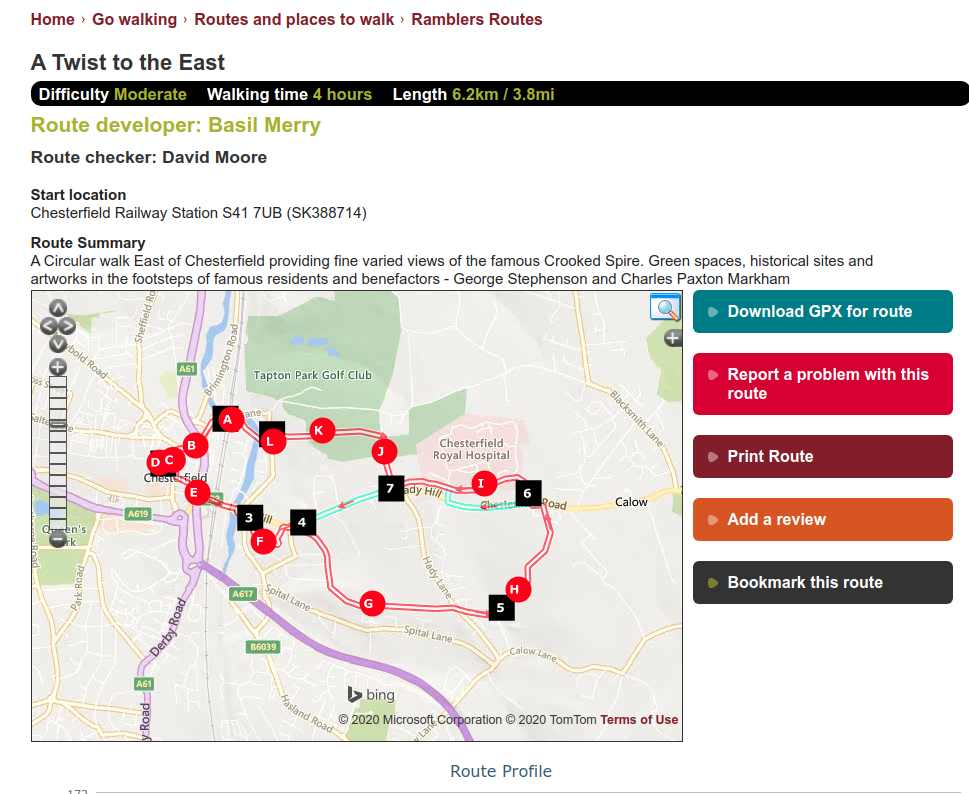Report a problem with this route
Image resolution: width=969 pixels, height=794 pixels.
click(822, 384)
